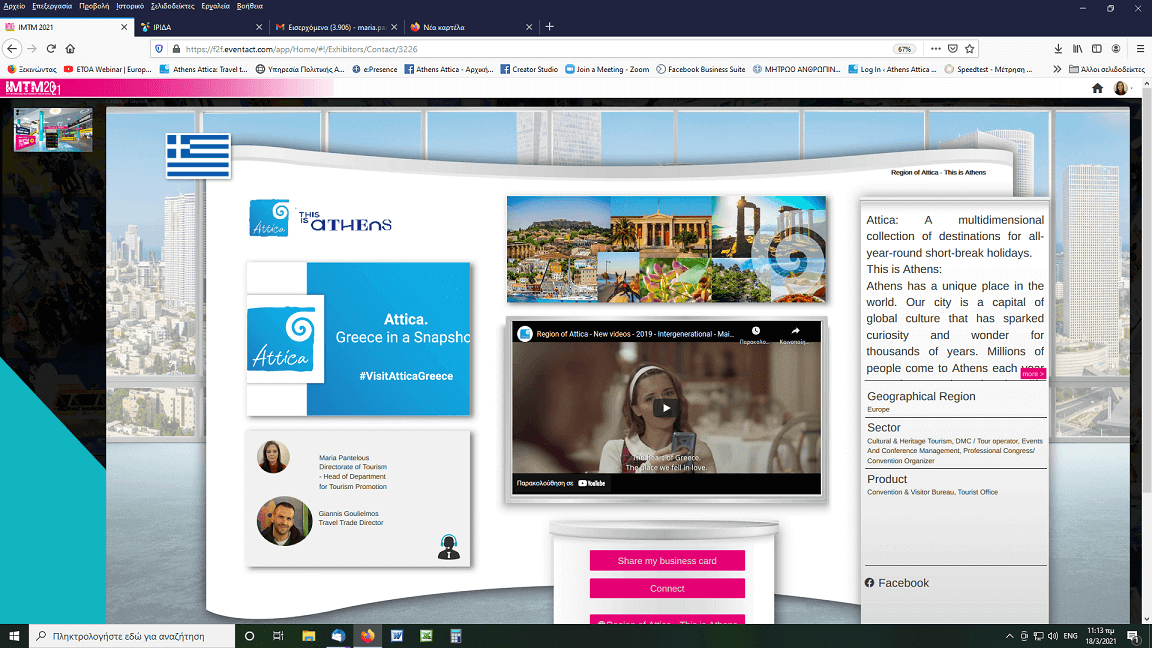Open the Downloads arrow icon
The height and width of the screenshot is (648, 1152).
coord(1058,48)
